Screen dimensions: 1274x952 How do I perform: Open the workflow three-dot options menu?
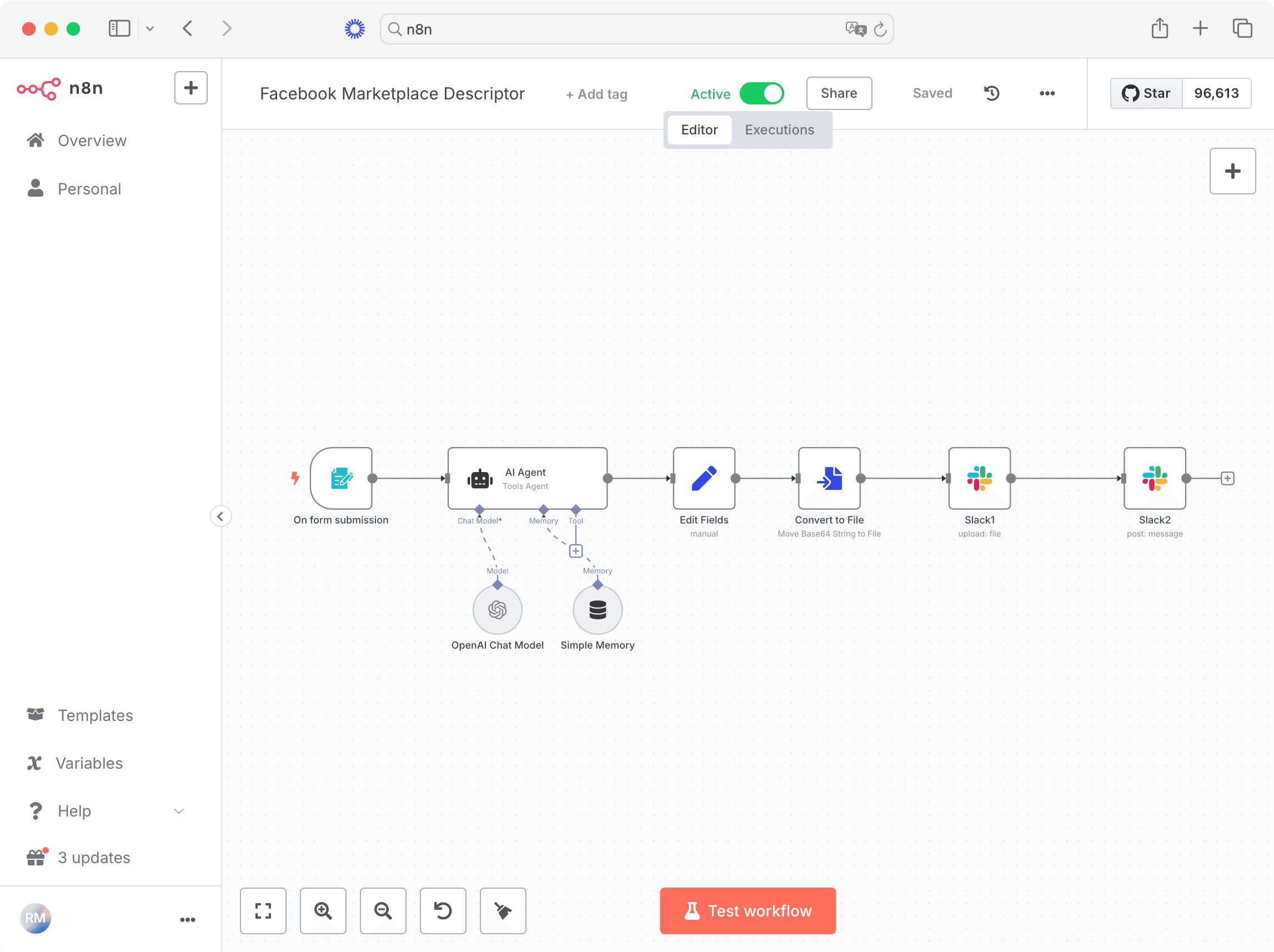[1046, 93]
